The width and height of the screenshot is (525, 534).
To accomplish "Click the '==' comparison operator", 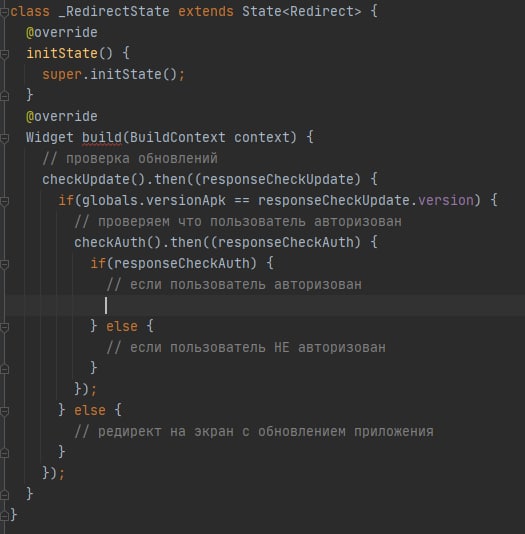I will [x=242, y=201].
